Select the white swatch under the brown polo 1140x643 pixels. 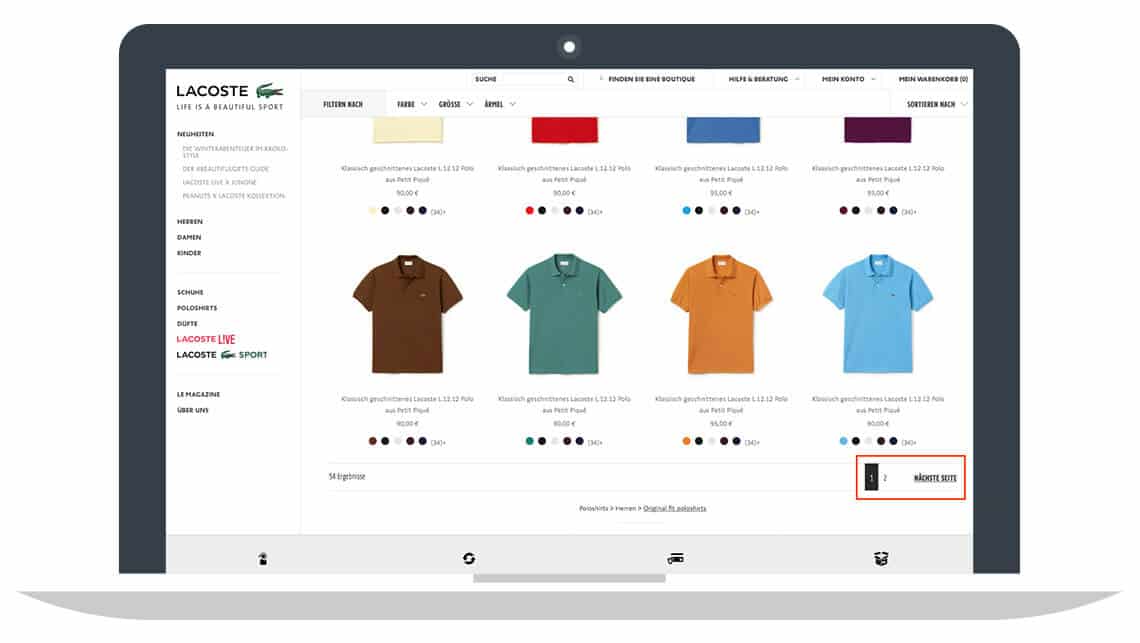[398, 442]
